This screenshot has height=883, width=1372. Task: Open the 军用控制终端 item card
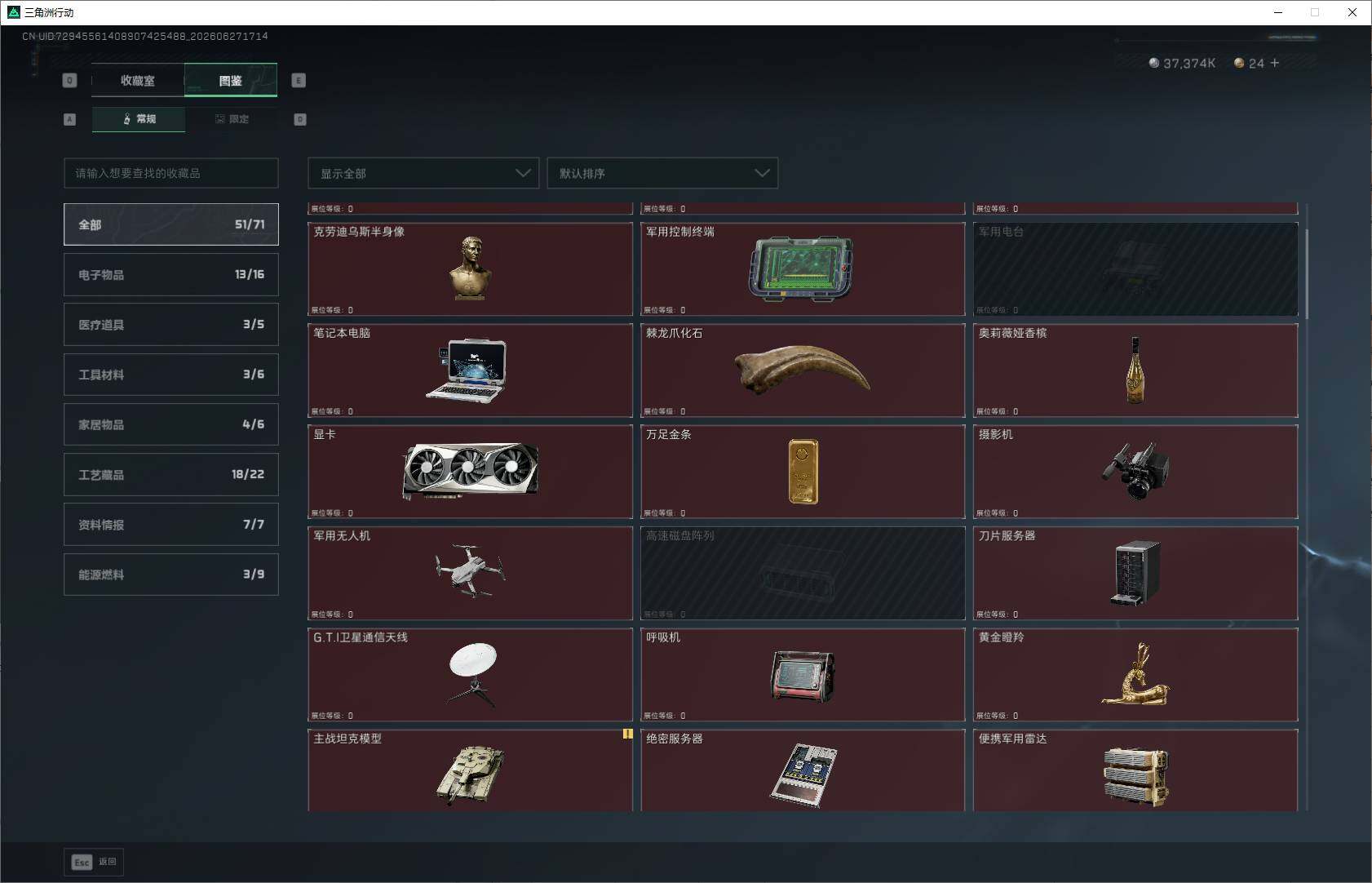803,269
